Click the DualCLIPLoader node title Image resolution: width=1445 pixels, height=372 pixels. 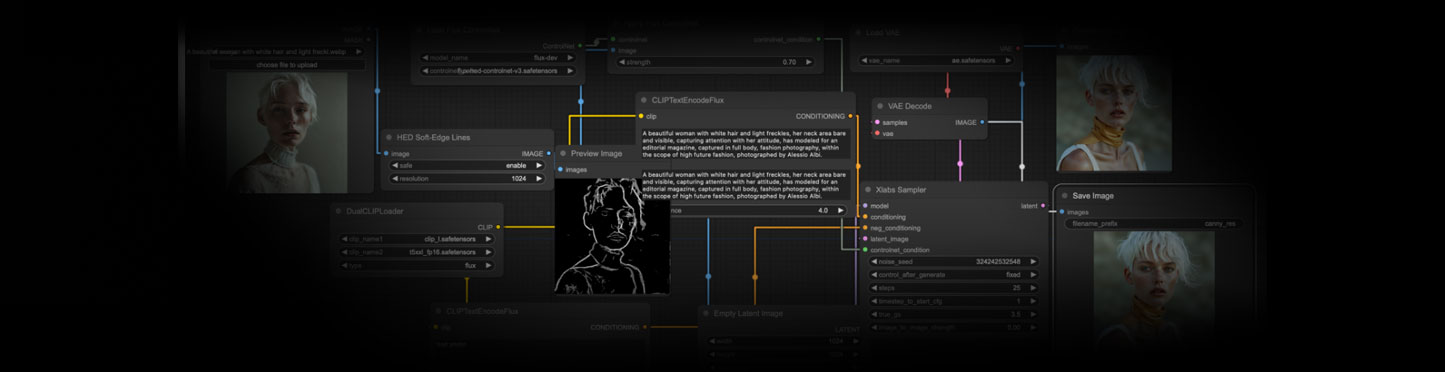coord(376,212)
